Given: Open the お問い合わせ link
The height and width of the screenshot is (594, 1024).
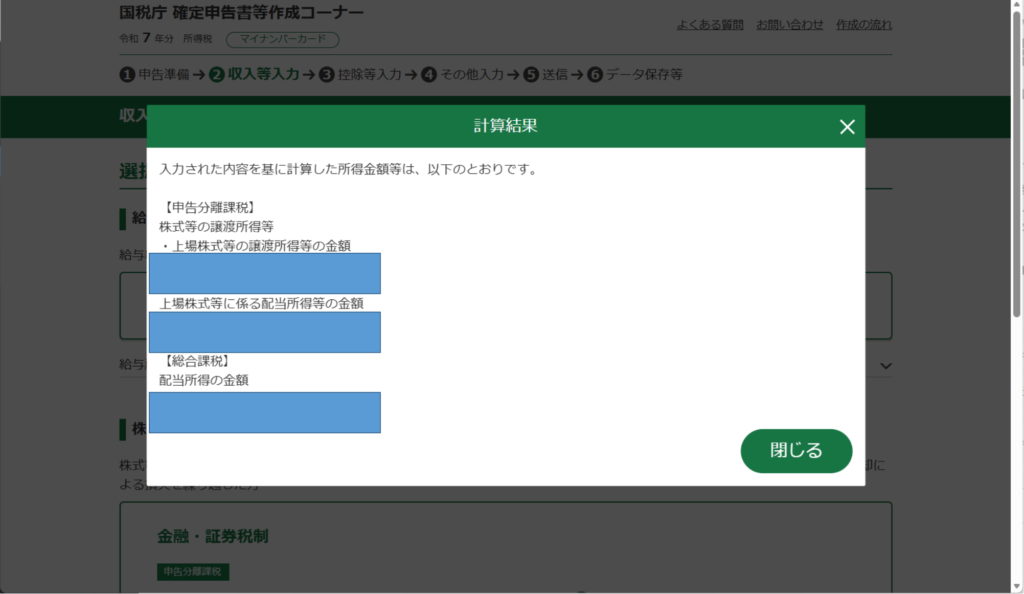Looking at the screenshot, I should (790, 25).
